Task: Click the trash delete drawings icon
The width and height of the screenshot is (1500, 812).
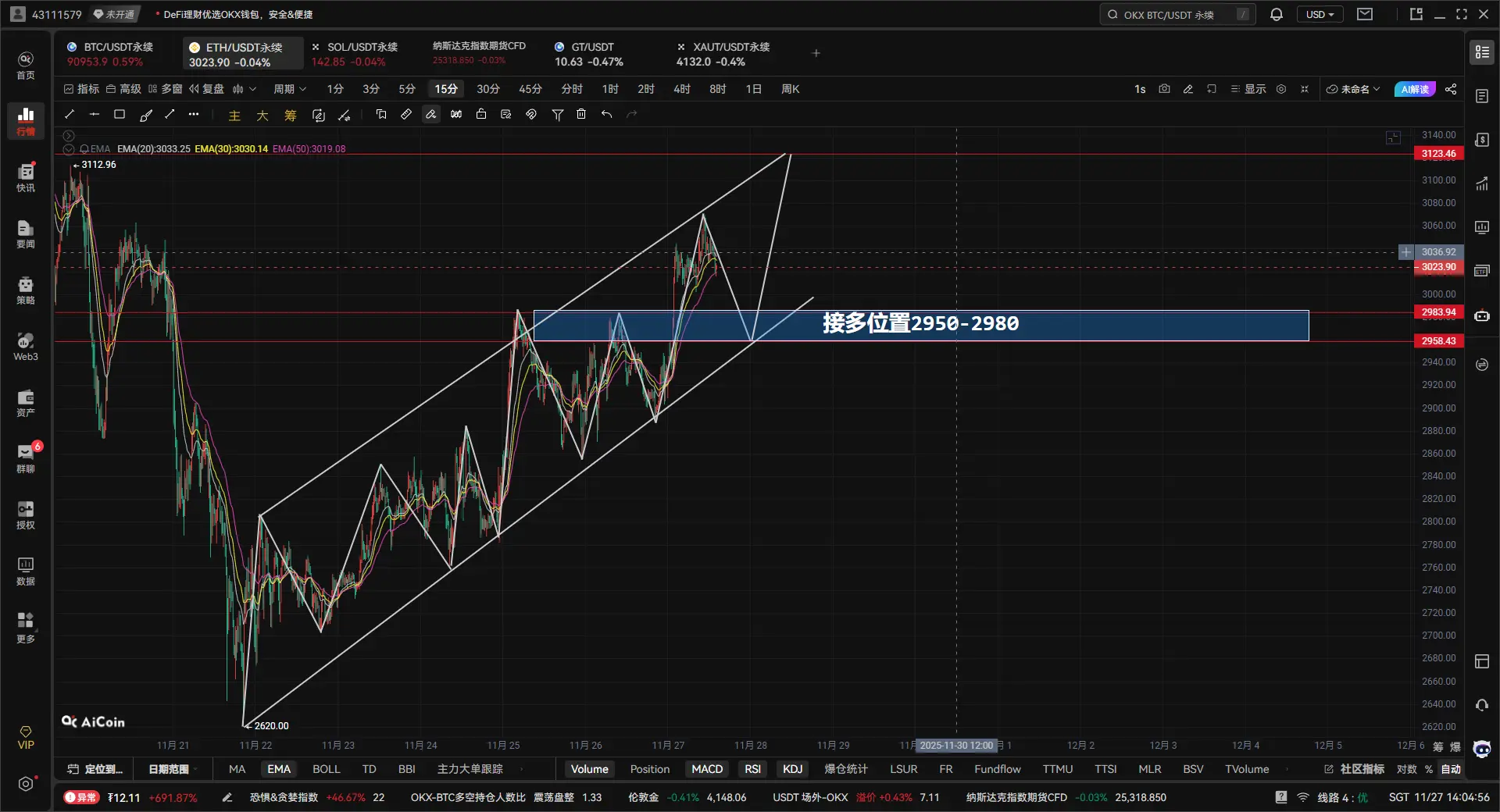Action: 581,115
